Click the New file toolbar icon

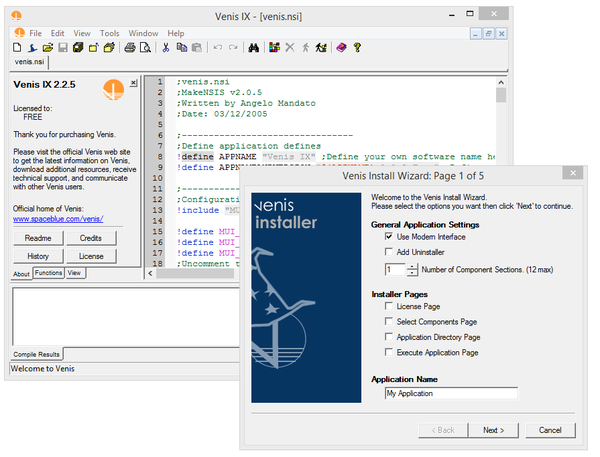[x=17, y=47]
